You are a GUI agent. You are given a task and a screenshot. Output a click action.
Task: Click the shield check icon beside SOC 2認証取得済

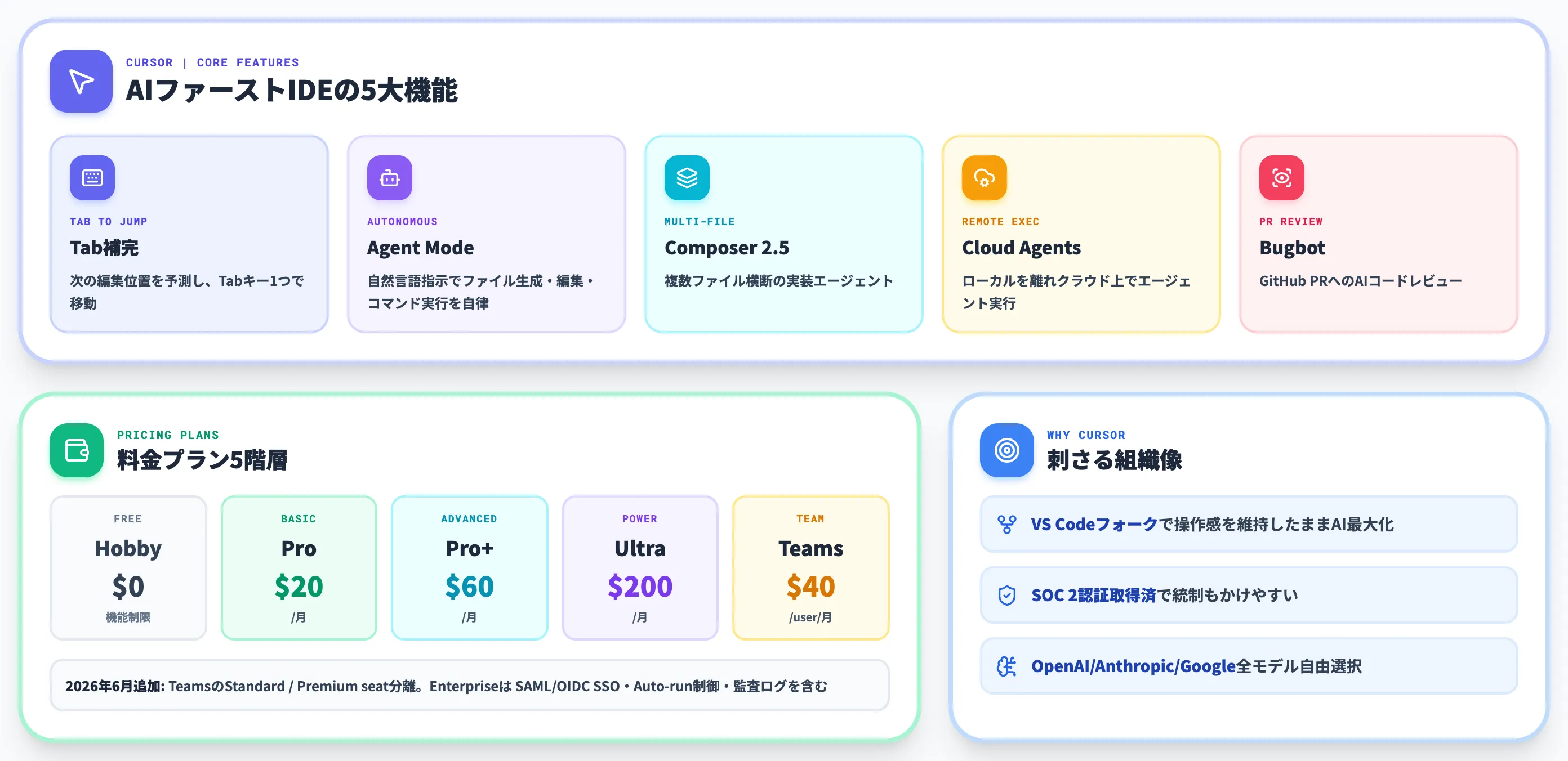(x=1007, y=595)
